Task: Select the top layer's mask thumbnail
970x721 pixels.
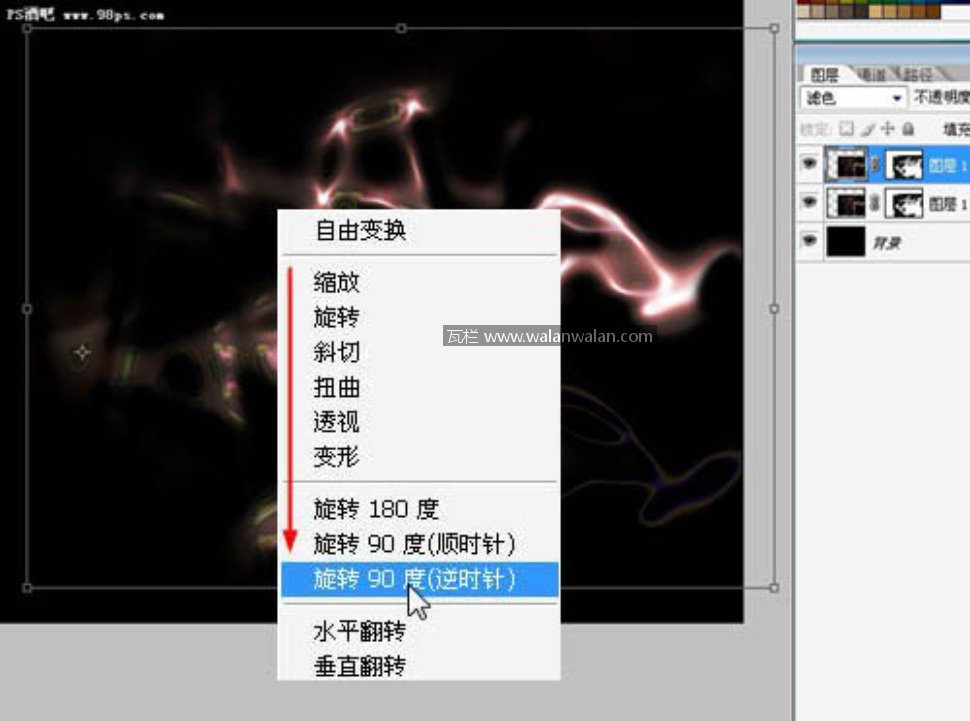Action: [904, 166]
